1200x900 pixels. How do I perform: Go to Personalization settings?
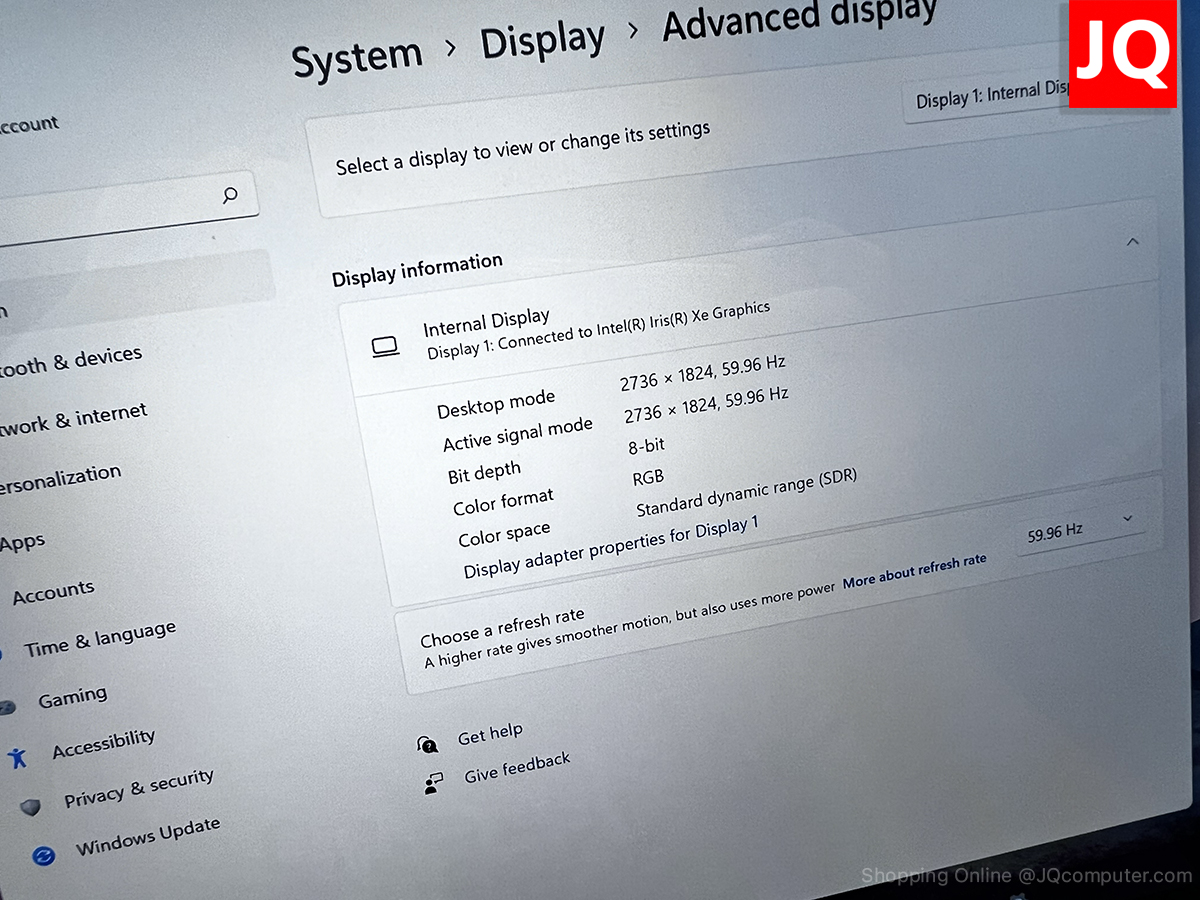[60, 478]
